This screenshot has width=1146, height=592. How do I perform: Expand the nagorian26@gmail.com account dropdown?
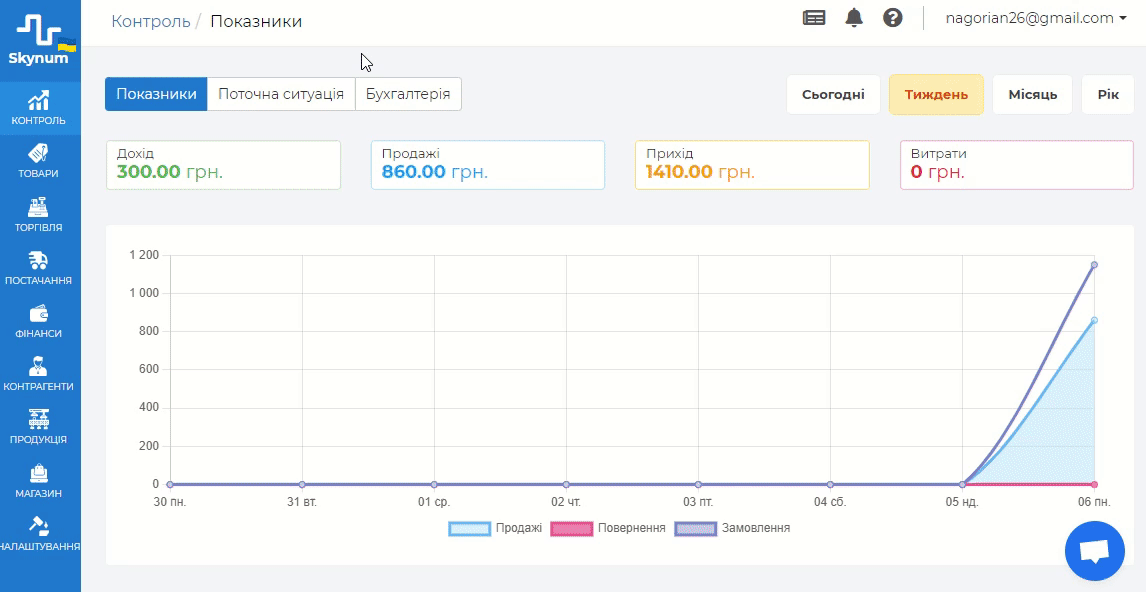point(1036,18)
